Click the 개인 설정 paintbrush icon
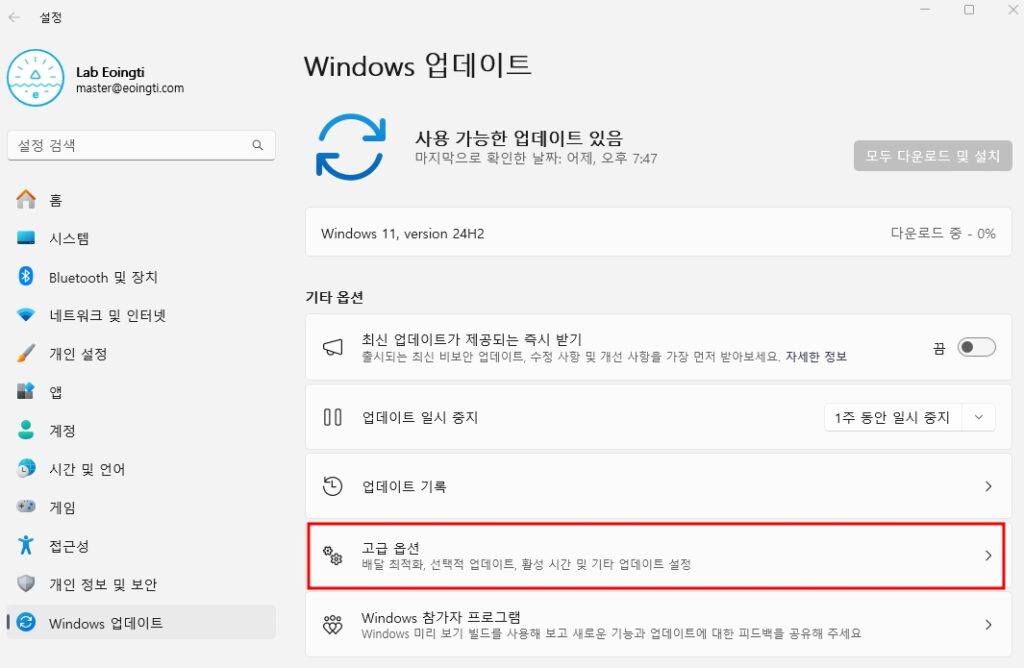 tap(25, 353)
